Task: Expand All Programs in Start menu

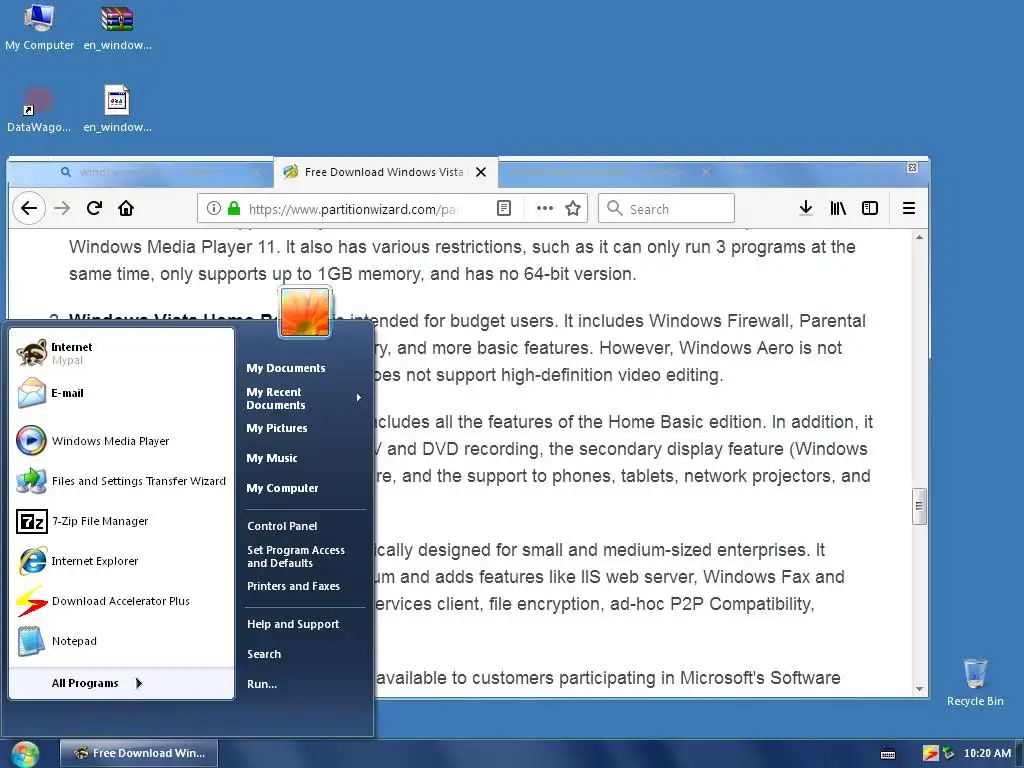Action: click(121, 683)
